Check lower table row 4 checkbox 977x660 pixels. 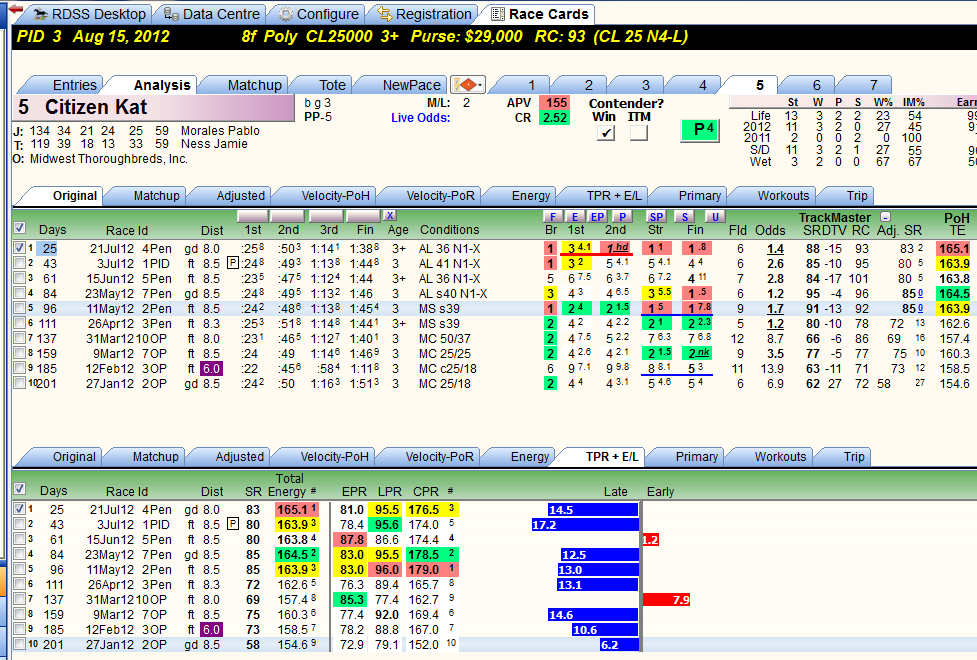point(20,554)
